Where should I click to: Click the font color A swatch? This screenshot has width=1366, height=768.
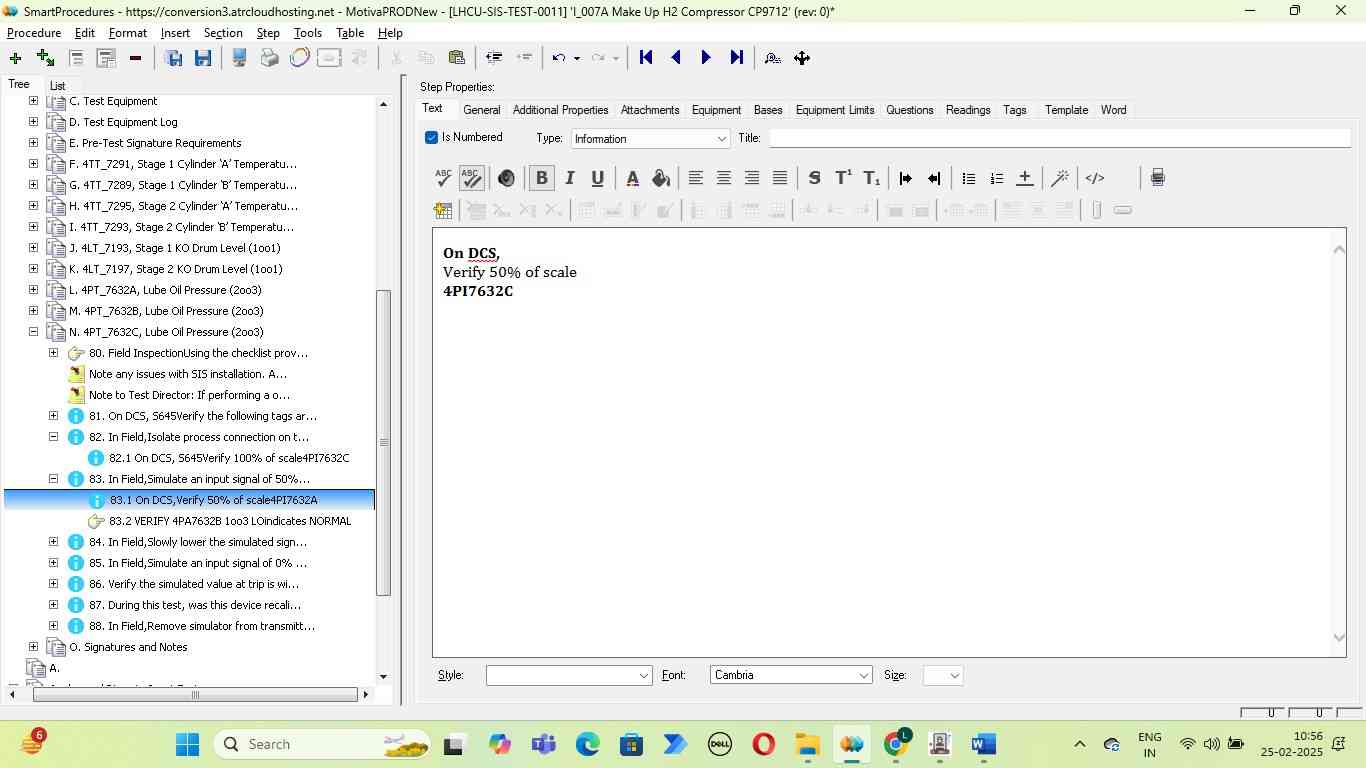tap(632, 178)
